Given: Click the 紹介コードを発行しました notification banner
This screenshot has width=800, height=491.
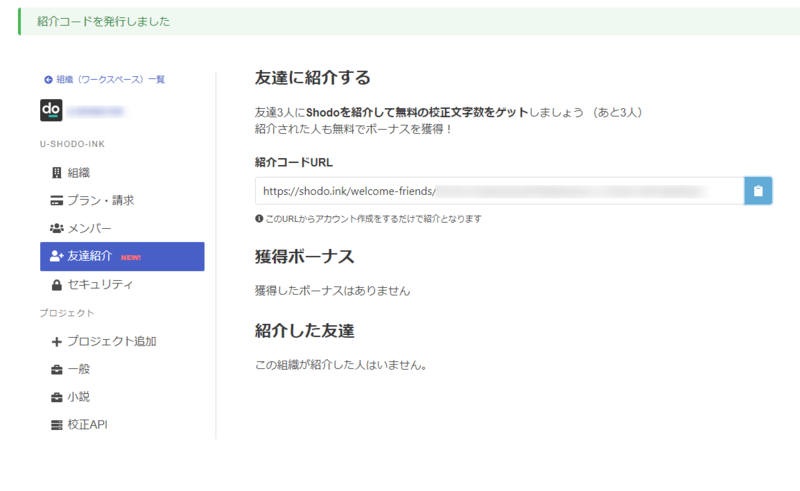Looking at the screenshot, I should point(409,21).
